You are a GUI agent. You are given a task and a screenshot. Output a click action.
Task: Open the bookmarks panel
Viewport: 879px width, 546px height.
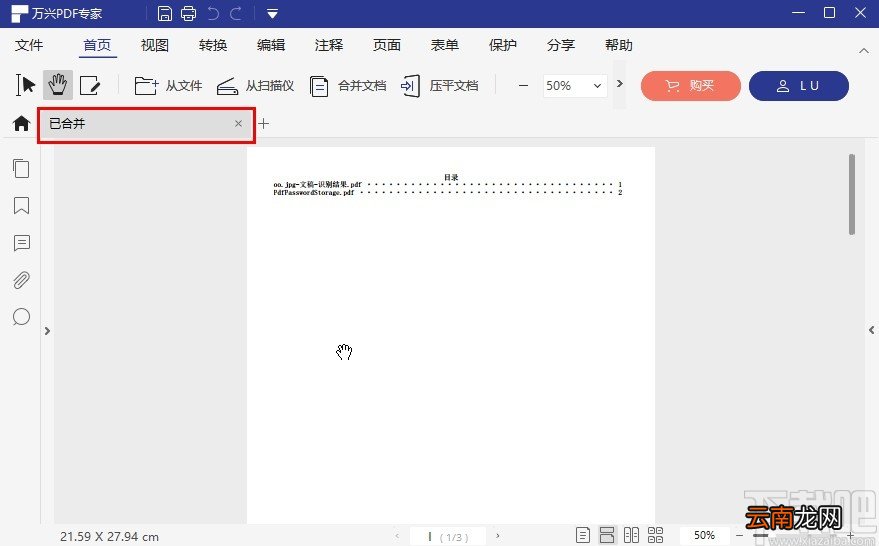click(21, 205)
